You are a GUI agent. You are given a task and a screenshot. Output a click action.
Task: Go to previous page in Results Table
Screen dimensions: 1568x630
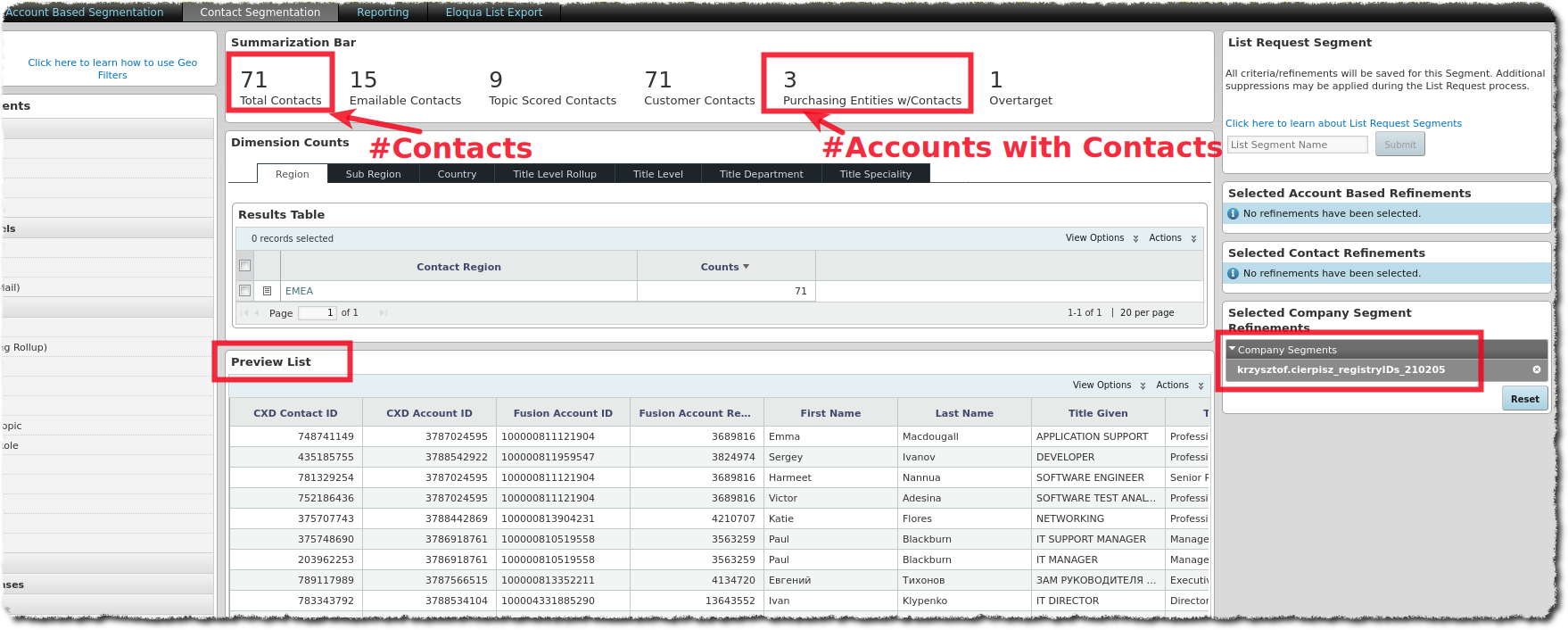[x=257, y=313]
